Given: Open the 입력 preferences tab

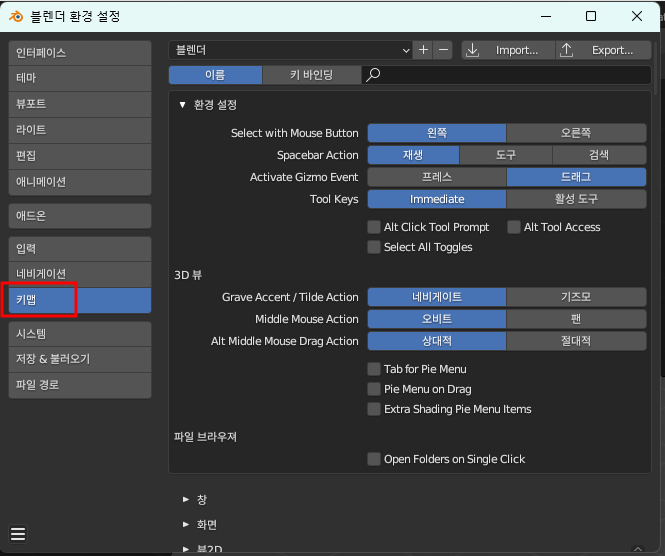Looking at the screenshot, I should tap(80, 249).
